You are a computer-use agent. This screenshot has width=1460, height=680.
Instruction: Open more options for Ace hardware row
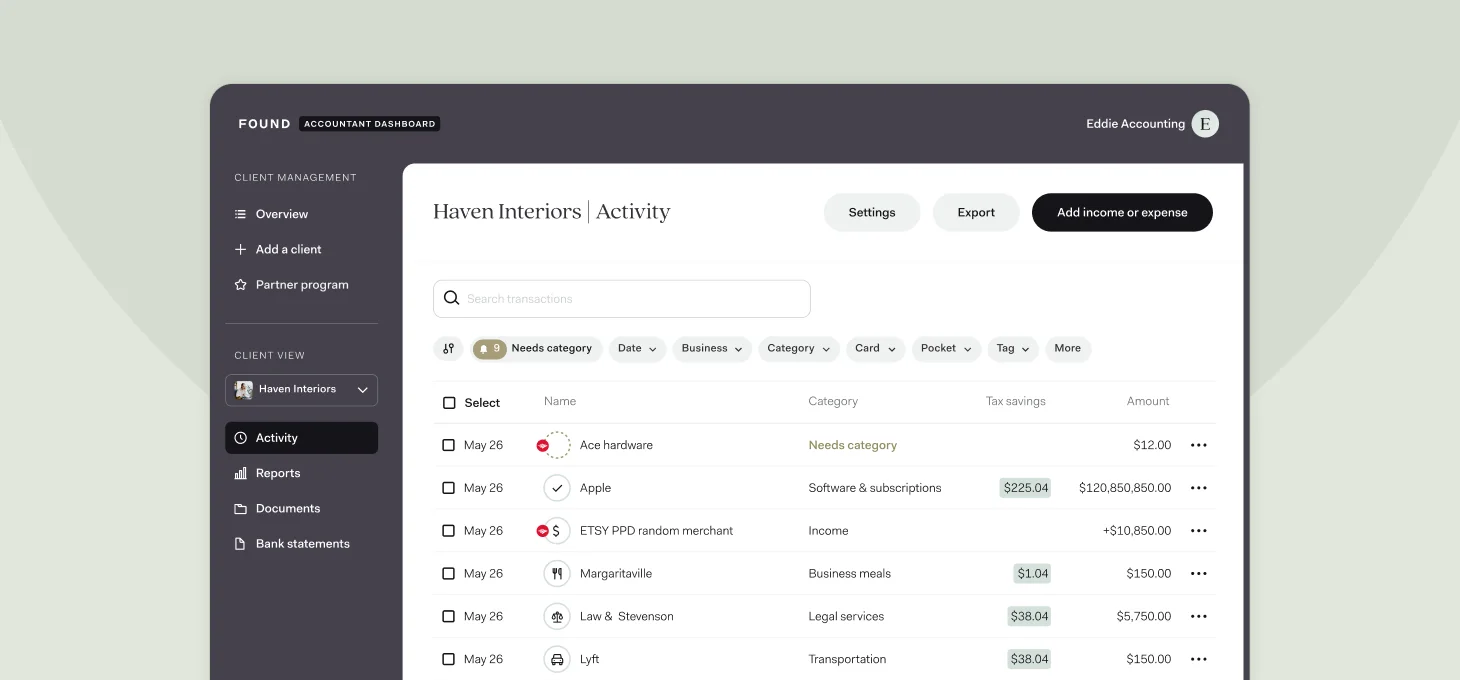[x=1199, y=445]
